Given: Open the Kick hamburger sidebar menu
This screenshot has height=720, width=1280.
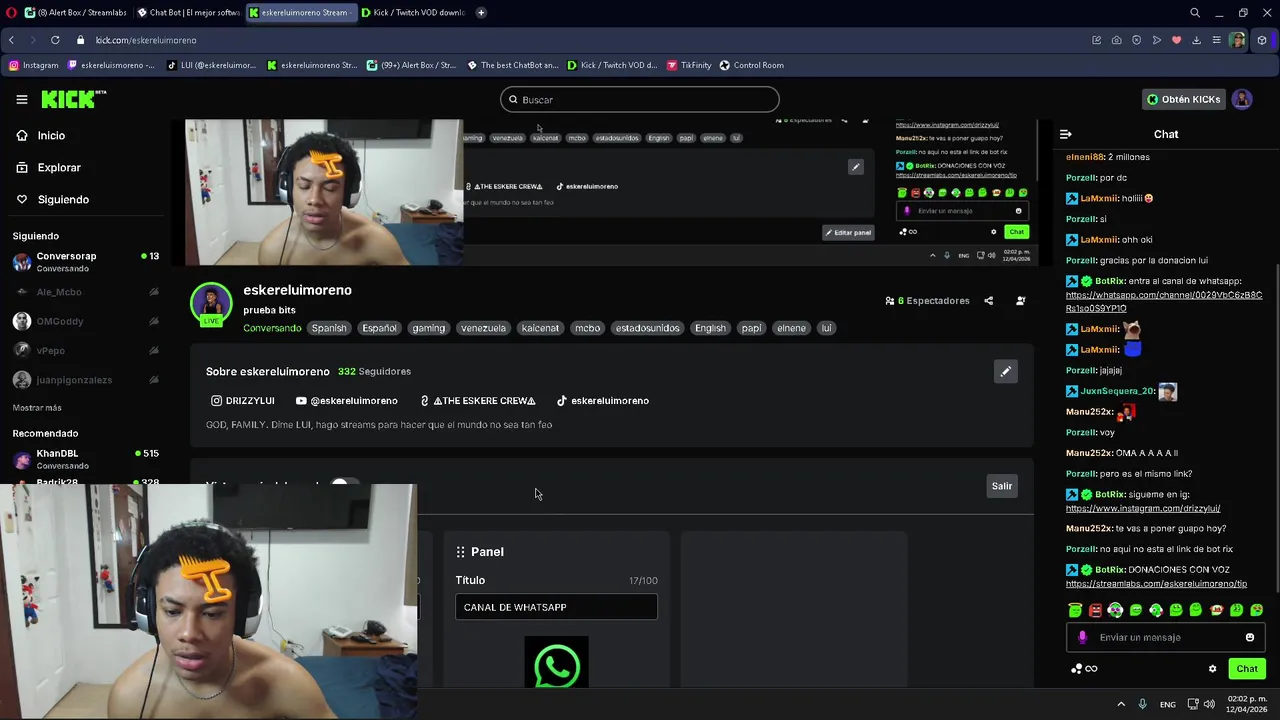Looking at the screenshot, I should (x=21, y=99).
